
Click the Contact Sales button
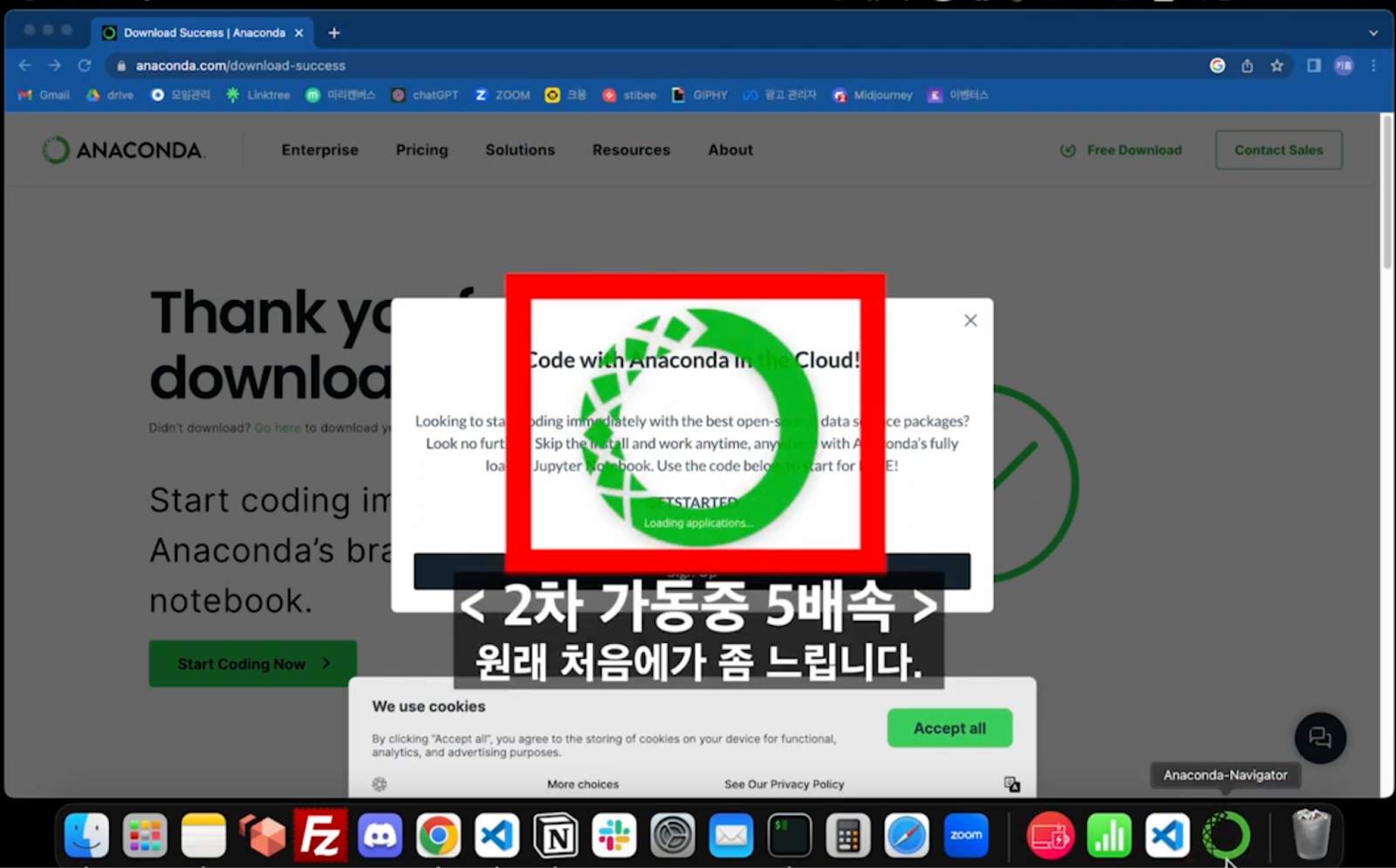point(1278,150)
